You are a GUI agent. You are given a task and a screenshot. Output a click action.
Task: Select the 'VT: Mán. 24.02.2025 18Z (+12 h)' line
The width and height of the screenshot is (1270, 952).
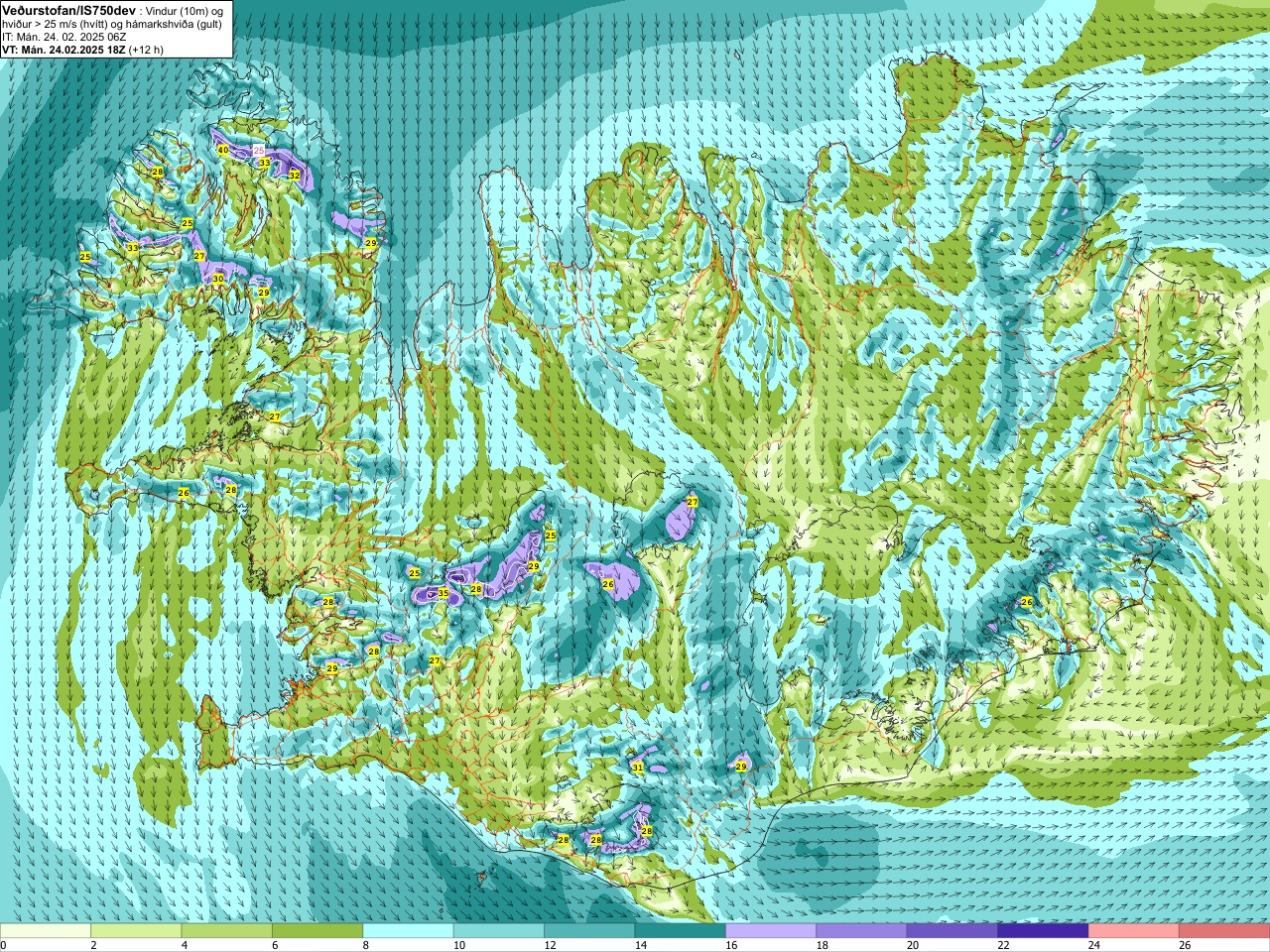(83, 50)
